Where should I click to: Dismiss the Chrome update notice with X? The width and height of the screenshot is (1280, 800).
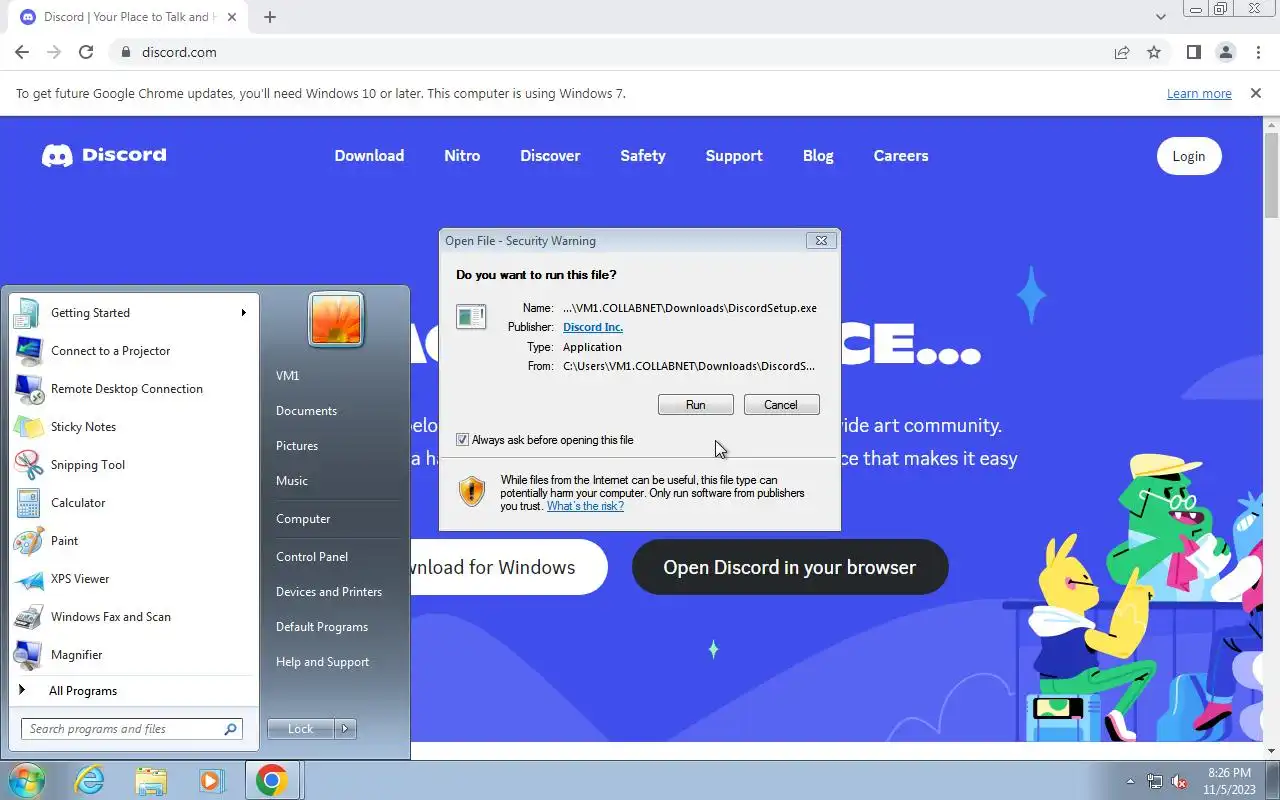(x=1255, y=93)
